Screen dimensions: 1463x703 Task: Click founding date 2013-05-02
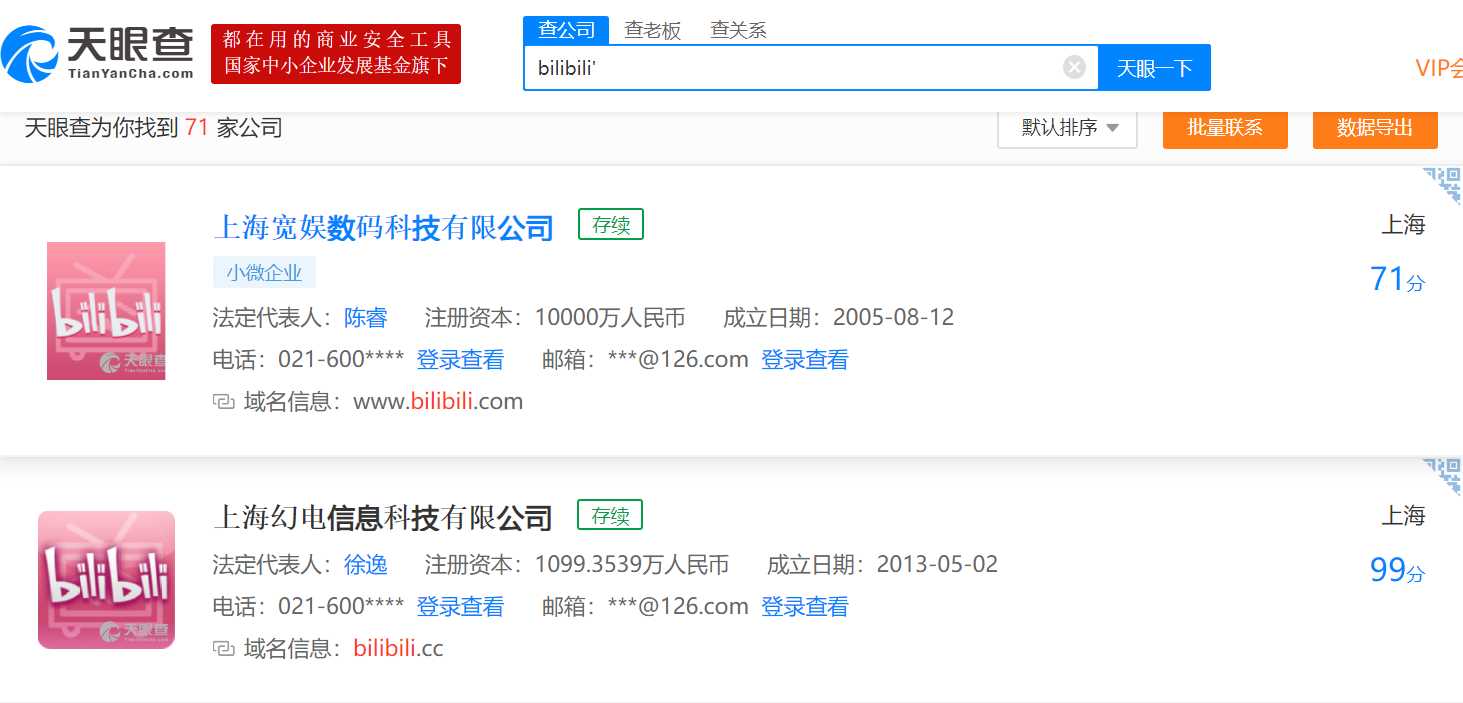pyautogui.click(x=937, y=564)
